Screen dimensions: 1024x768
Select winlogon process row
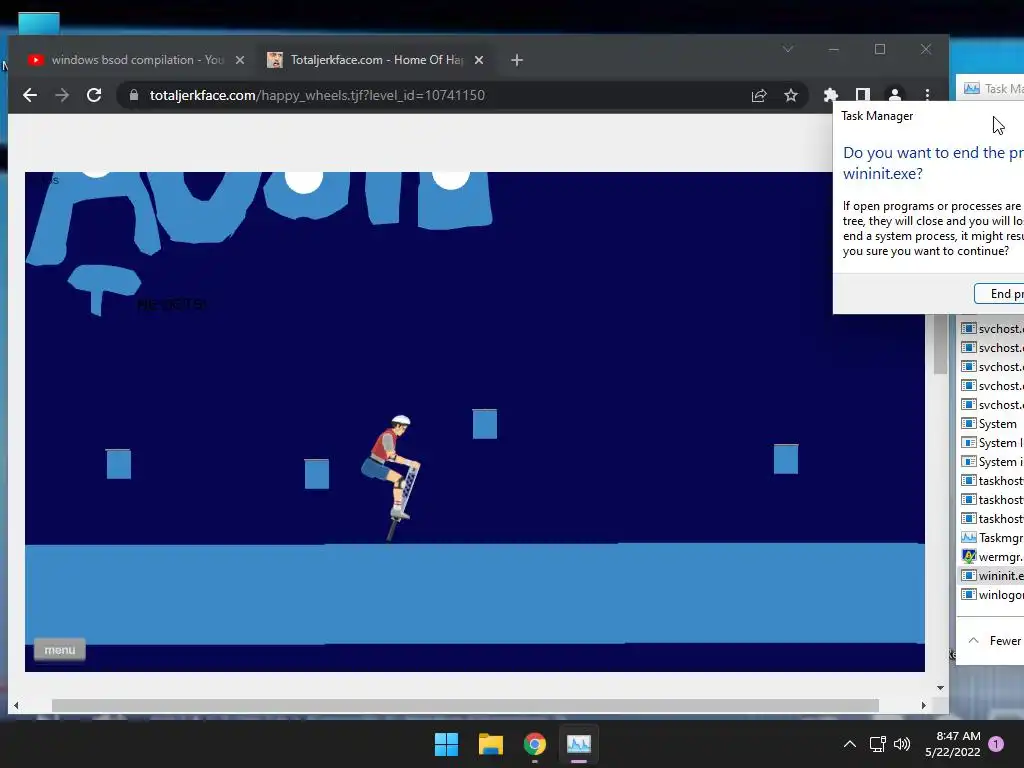(991, 594)
